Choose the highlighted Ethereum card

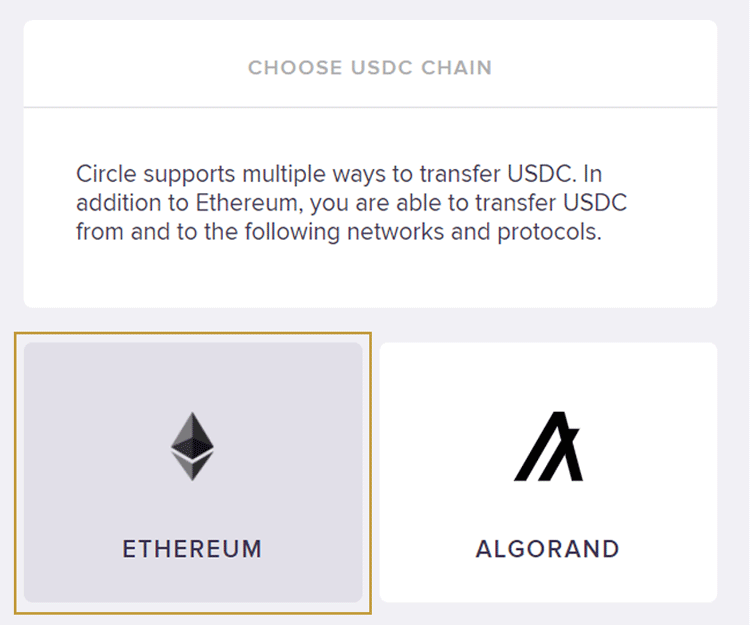pyautogui.click(x=193, y=472)
